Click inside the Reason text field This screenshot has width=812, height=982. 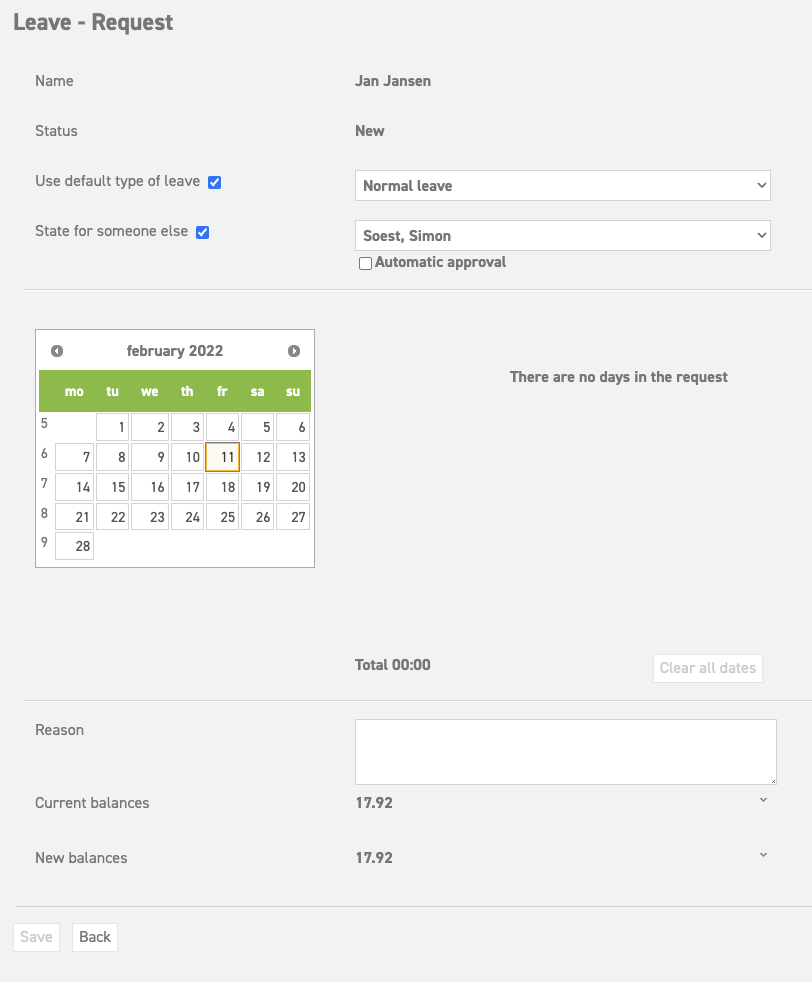point(565,750)
